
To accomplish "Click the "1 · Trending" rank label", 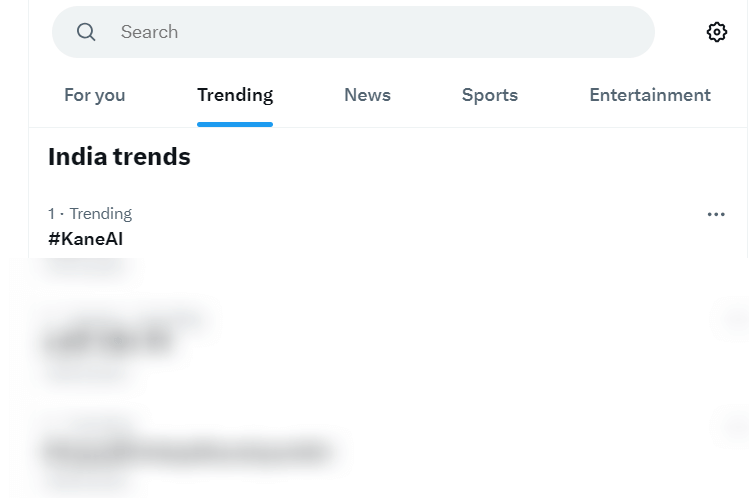I will point(90,213).
